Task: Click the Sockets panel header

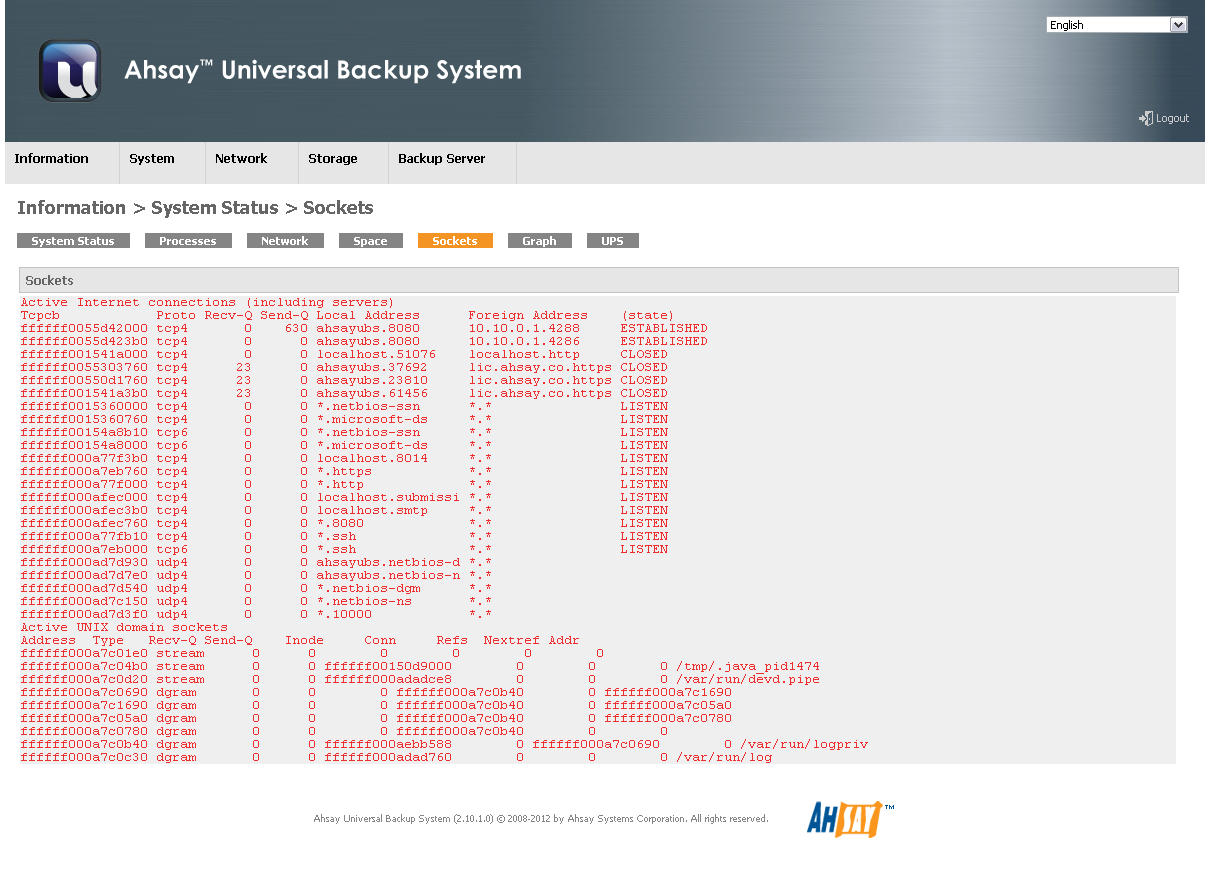Action: (599, 280)
